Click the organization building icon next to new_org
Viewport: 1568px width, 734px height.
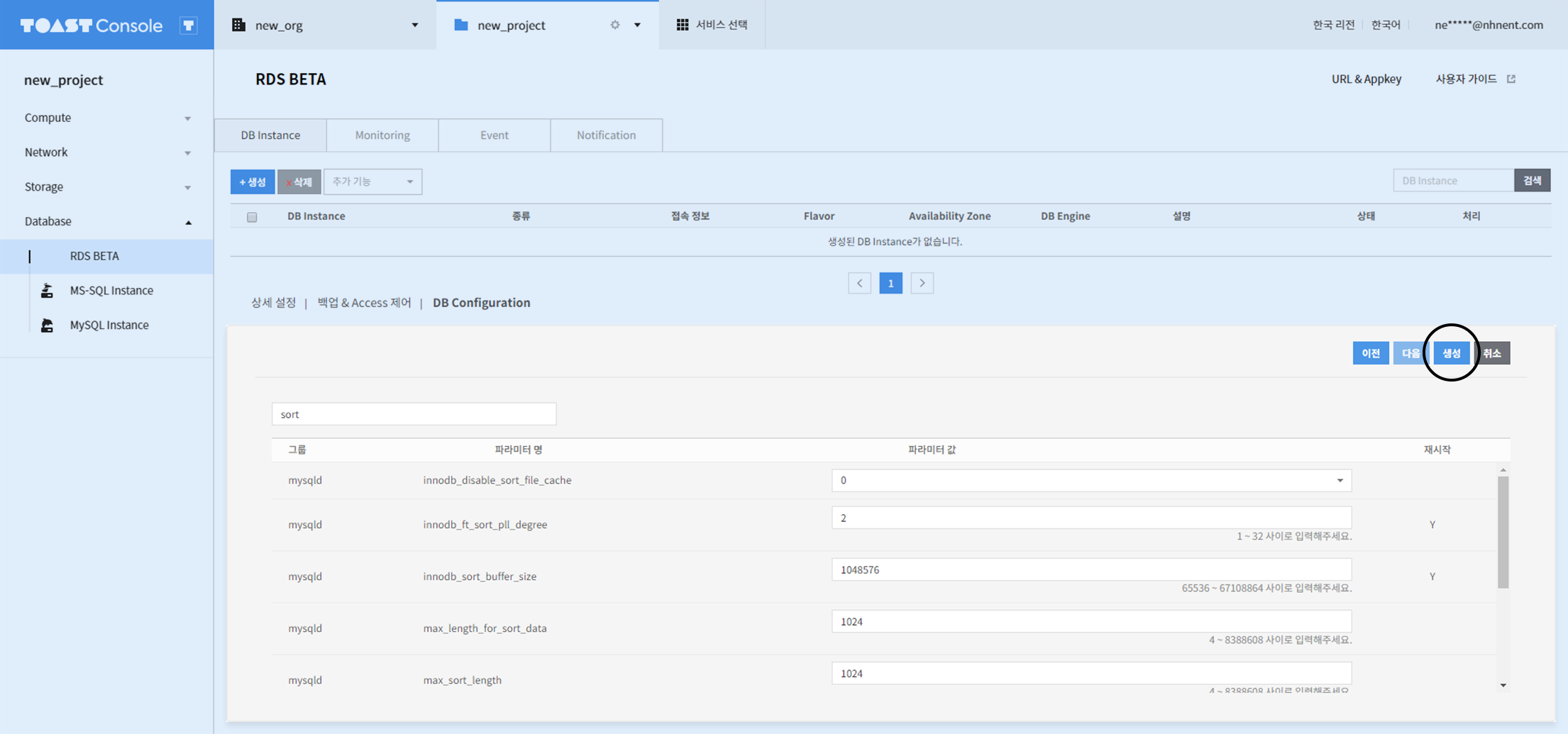click(x=239, y=25)
